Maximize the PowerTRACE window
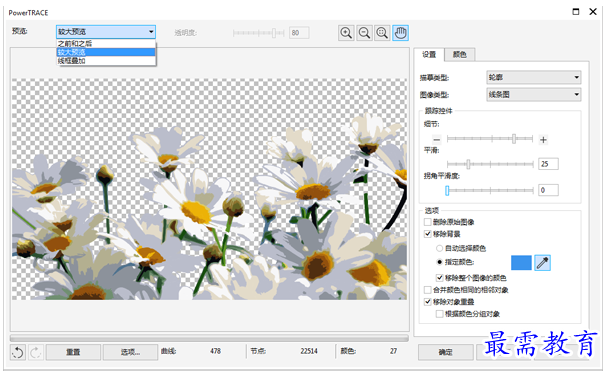This screenshot has width=606, height=375. click(x=576, y=12)
